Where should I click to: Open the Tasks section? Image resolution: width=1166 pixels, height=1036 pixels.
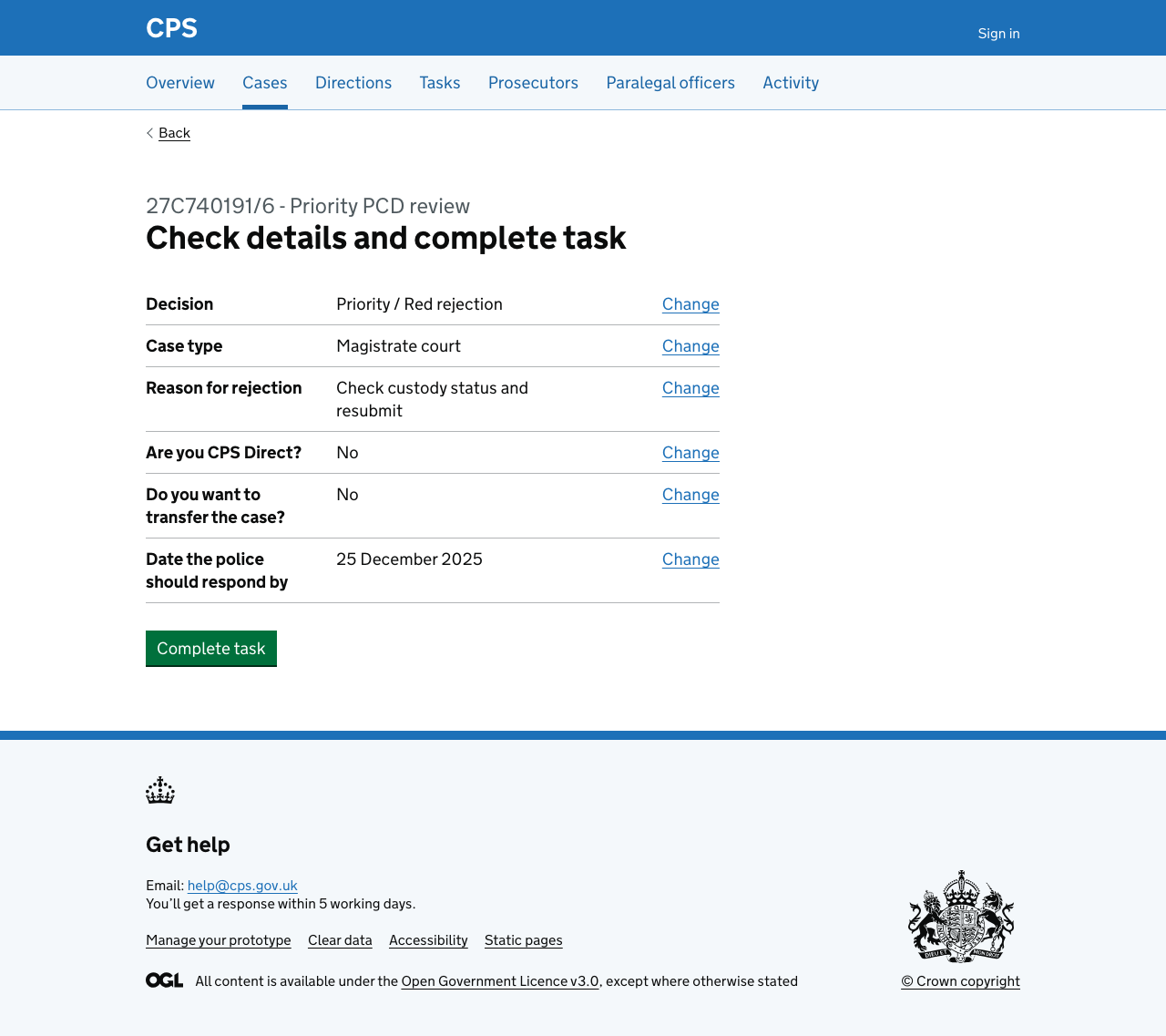pyautogui.click(x=440, y=81)
